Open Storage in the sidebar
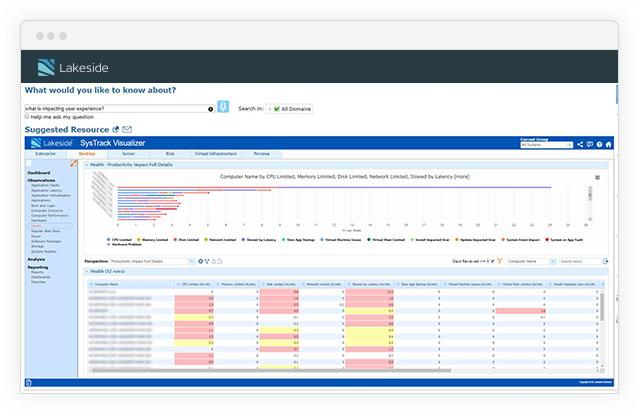Viewport: 639px width, 414px height. (x=37, y=246)
